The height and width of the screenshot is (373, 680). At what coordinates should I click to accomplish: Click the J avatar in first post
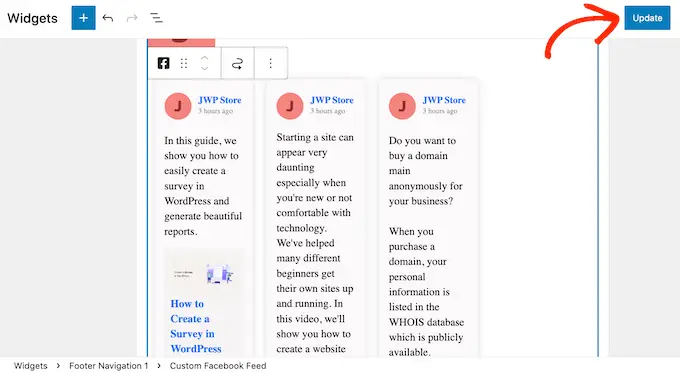(178, 106)
